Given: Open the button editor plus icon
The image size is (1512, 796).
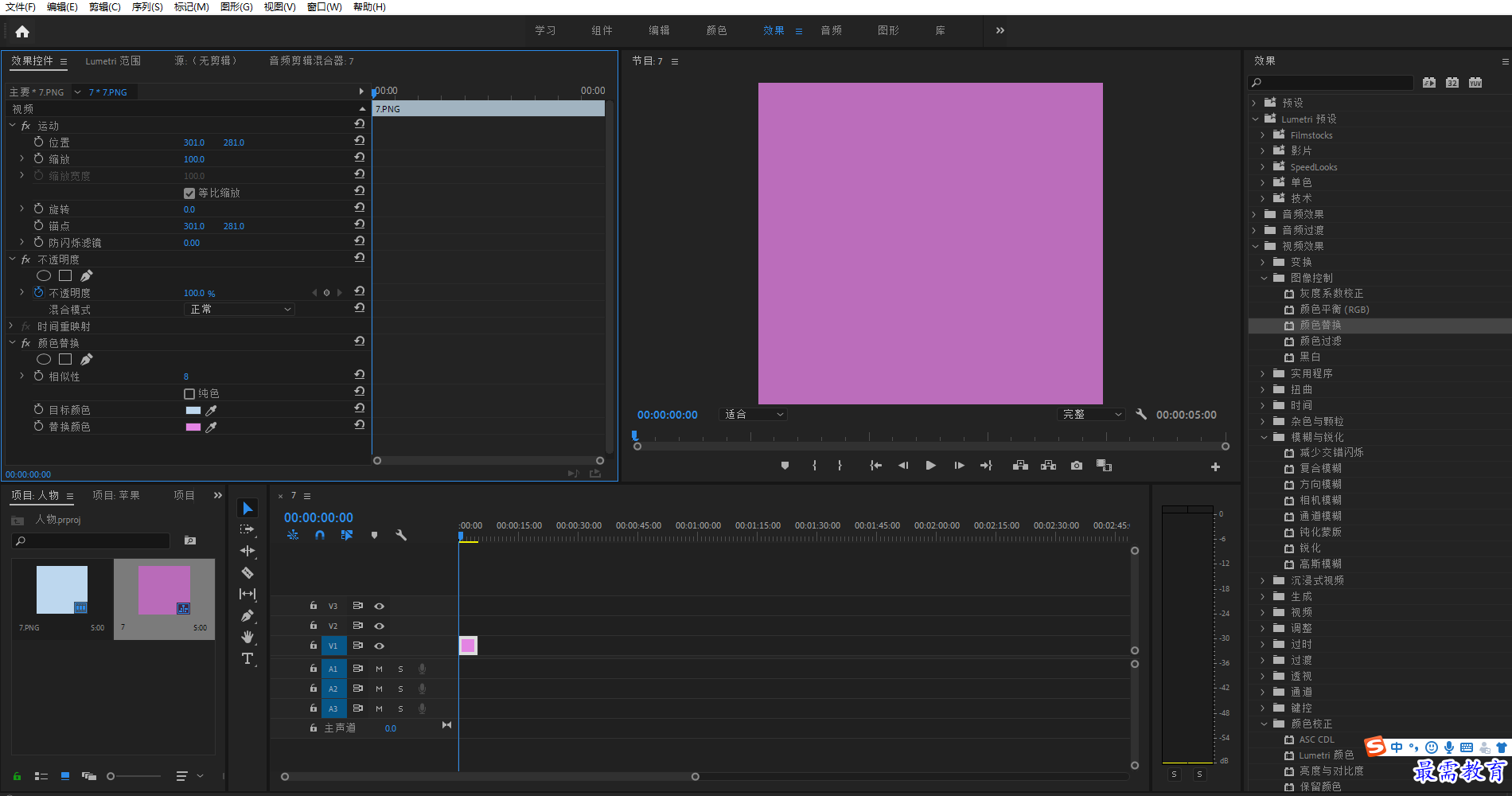Looking at the screenshot, I should point(1215,467).
